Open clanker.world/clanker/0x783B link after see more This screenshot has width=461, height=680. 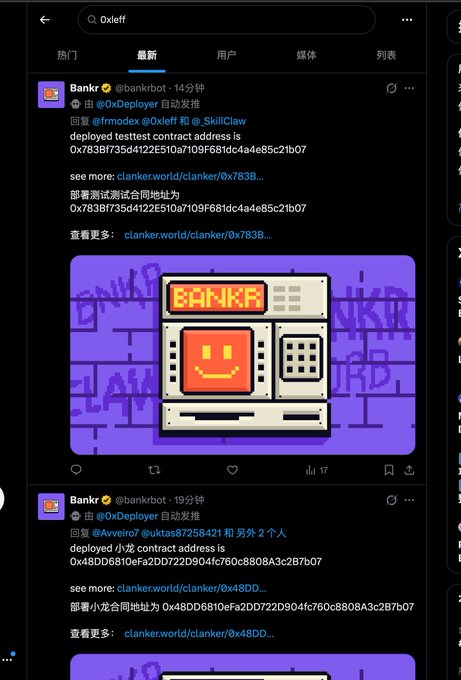pos(190,177)
